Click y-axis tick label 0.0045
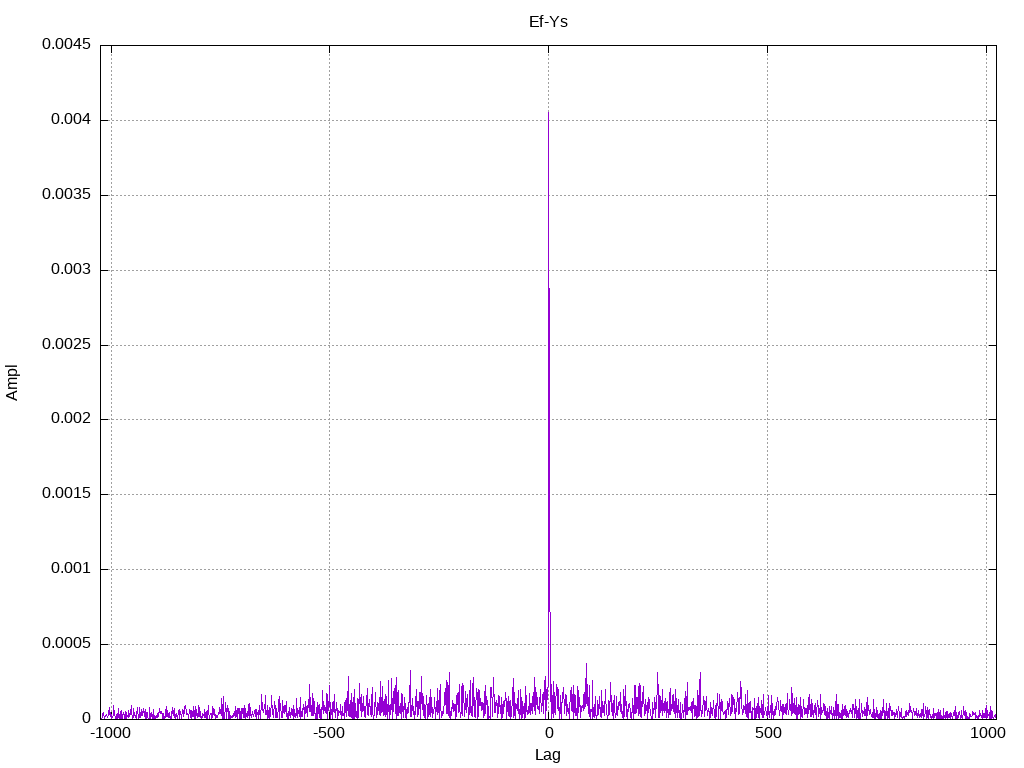Screen dimensions: 1024x768 click(x=67, y=44)
